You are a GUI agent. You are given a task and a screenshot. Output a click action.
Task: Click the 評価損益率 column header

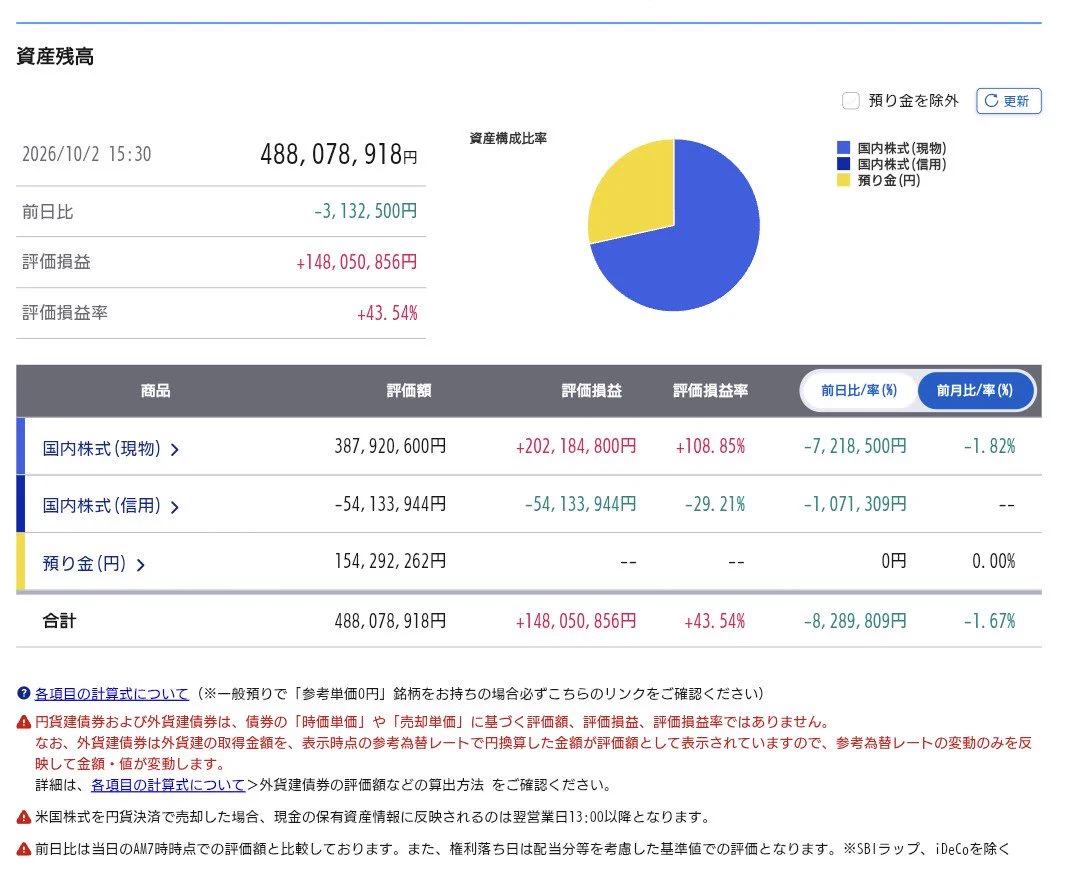710,391
